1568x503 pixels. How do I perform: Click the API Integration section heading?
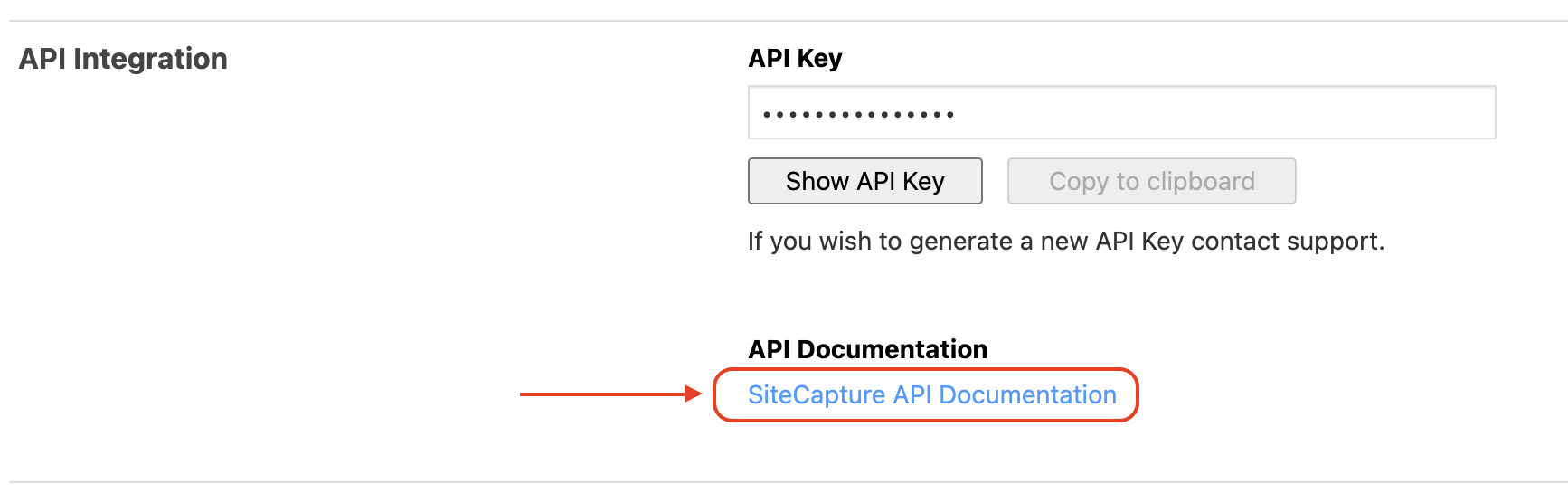[123, 59]
